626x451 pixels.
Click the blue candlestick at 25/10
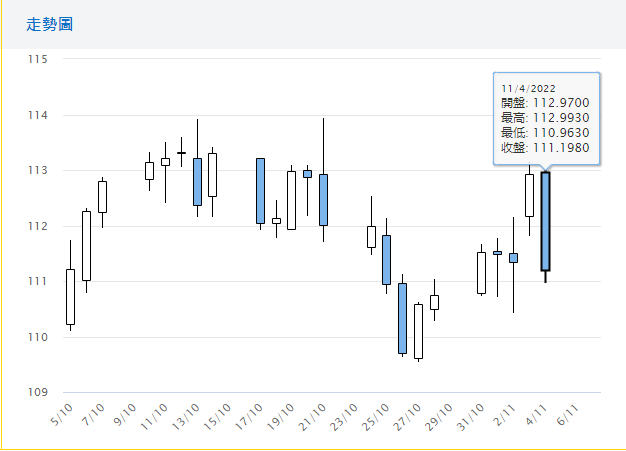click(386, 259)
